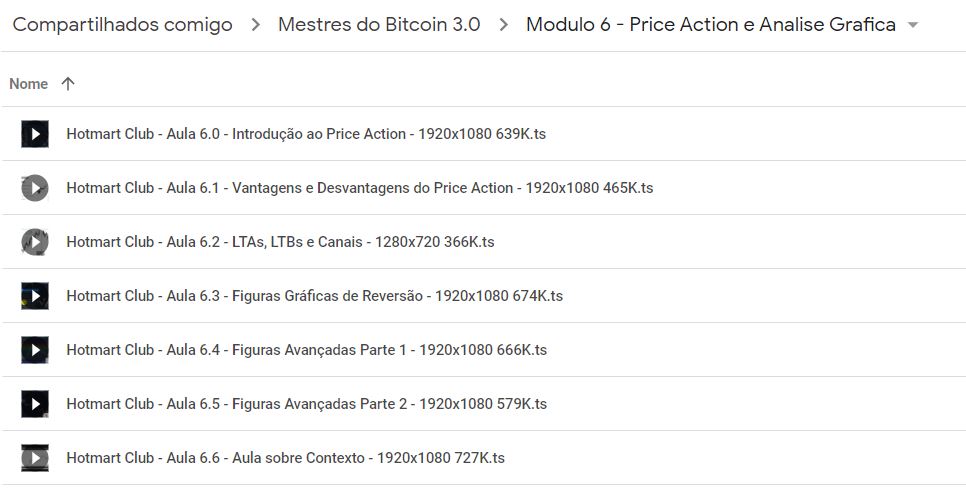Click video thumbnail icon for Aula 6.3

tap(35, 296)
